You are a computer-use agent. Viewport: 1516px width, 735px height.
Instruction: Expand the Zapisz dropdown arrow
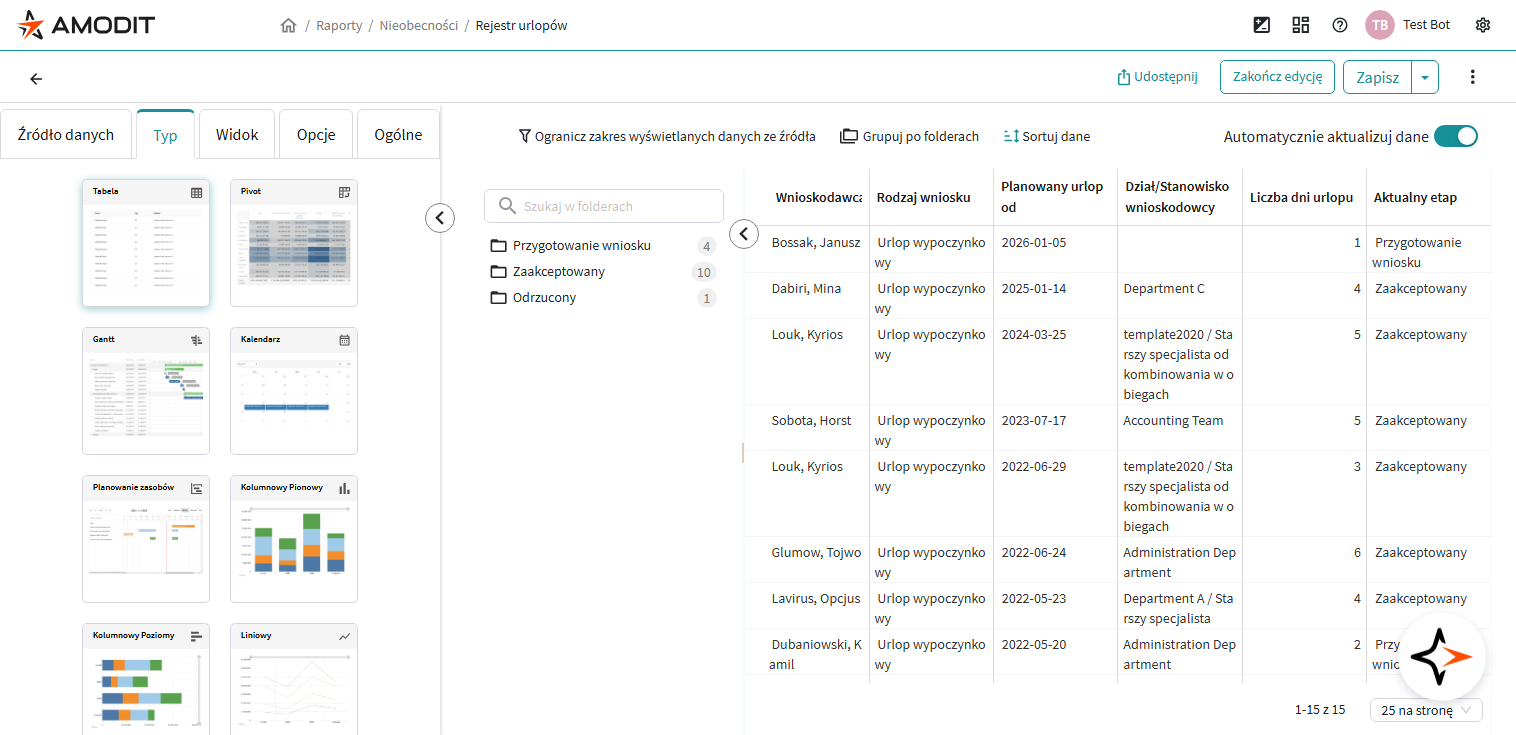coord(1425,77)
